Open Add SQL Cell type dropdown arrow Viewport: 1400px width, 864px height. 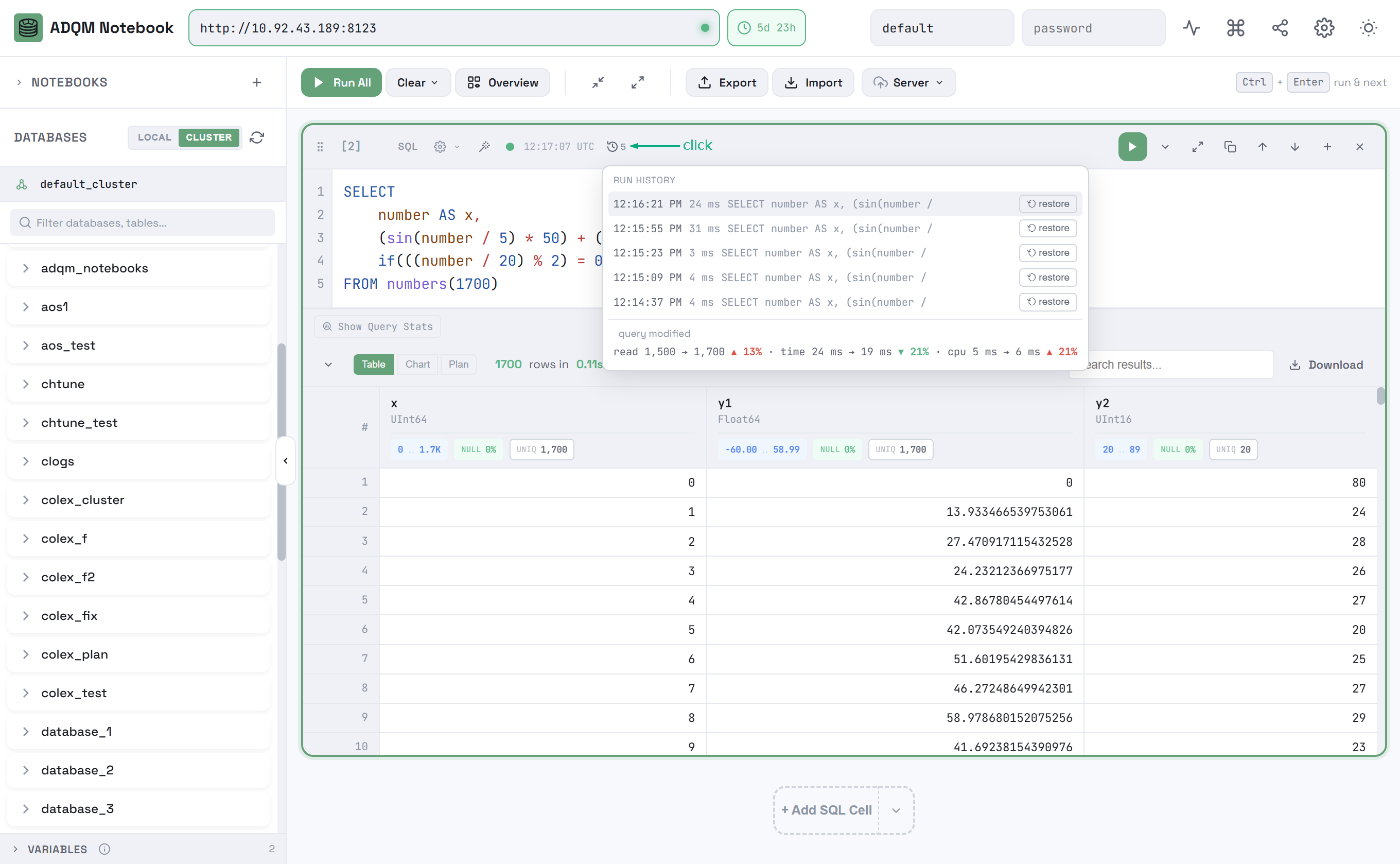pos(895,810)
